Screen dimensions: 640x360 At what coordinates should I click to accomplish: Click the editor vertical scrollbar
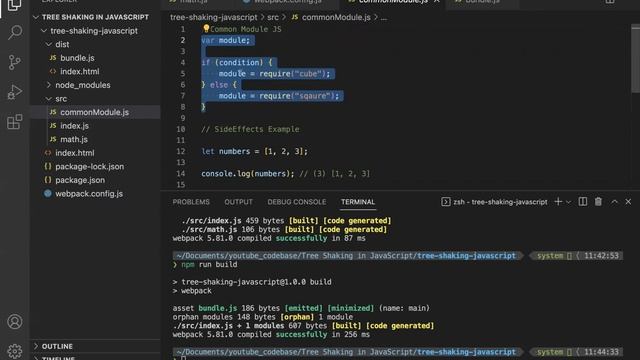pyautogui.click(x=635, y=58)
